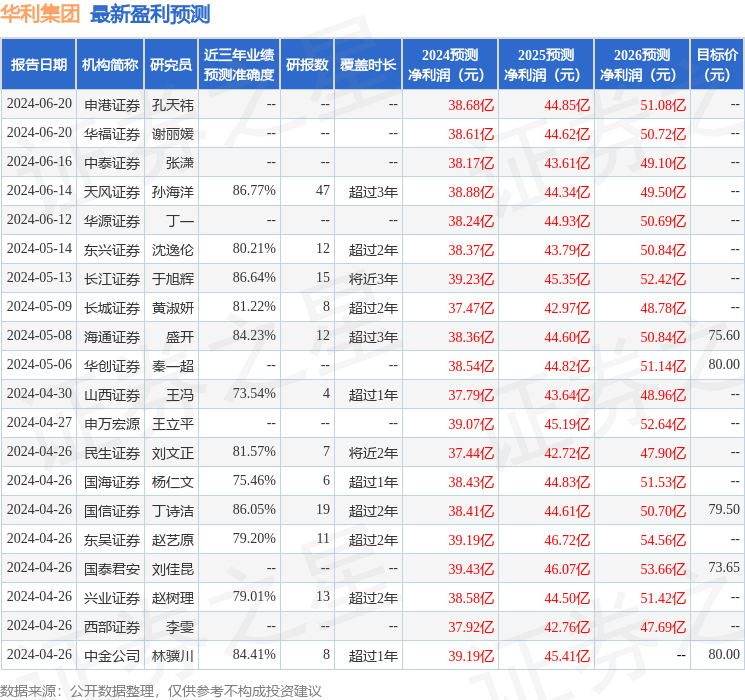Viewport: 745px width, 700px height.
Task: Click the 华利集团 title text
Action: (x=40, y=14)
